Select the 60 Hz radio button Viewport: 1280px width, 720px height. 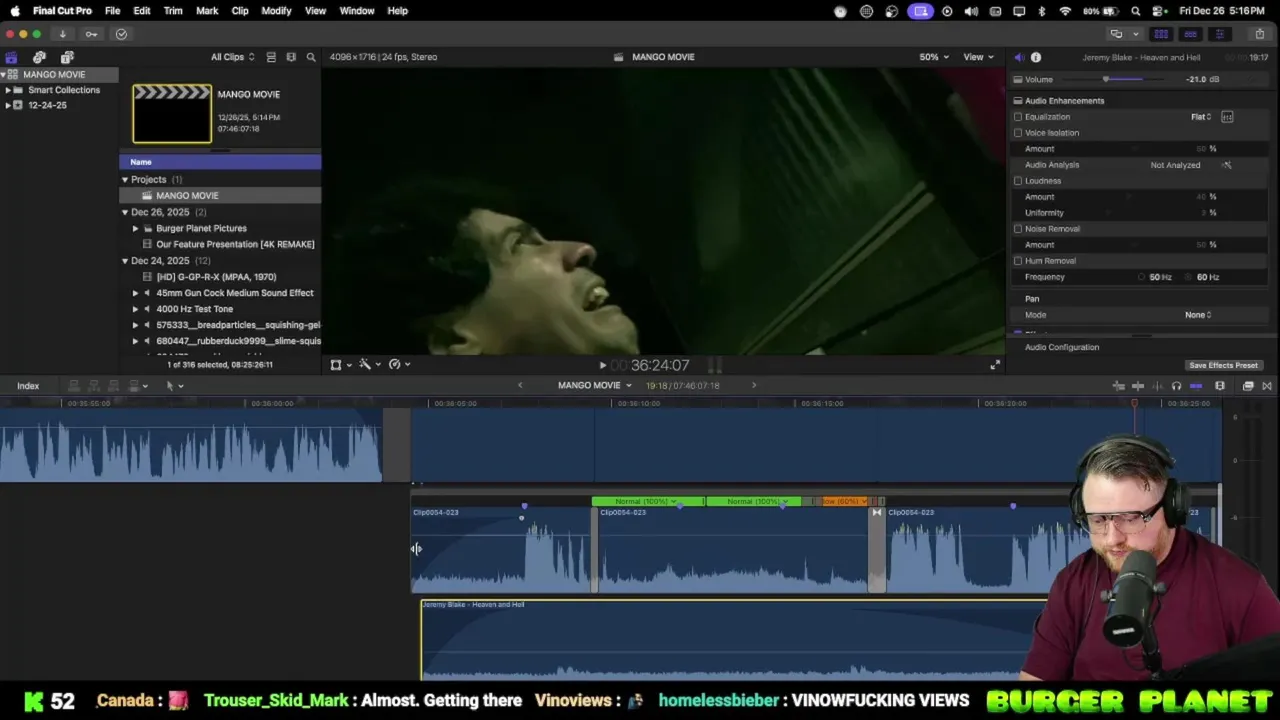[x=1189, y=277]
